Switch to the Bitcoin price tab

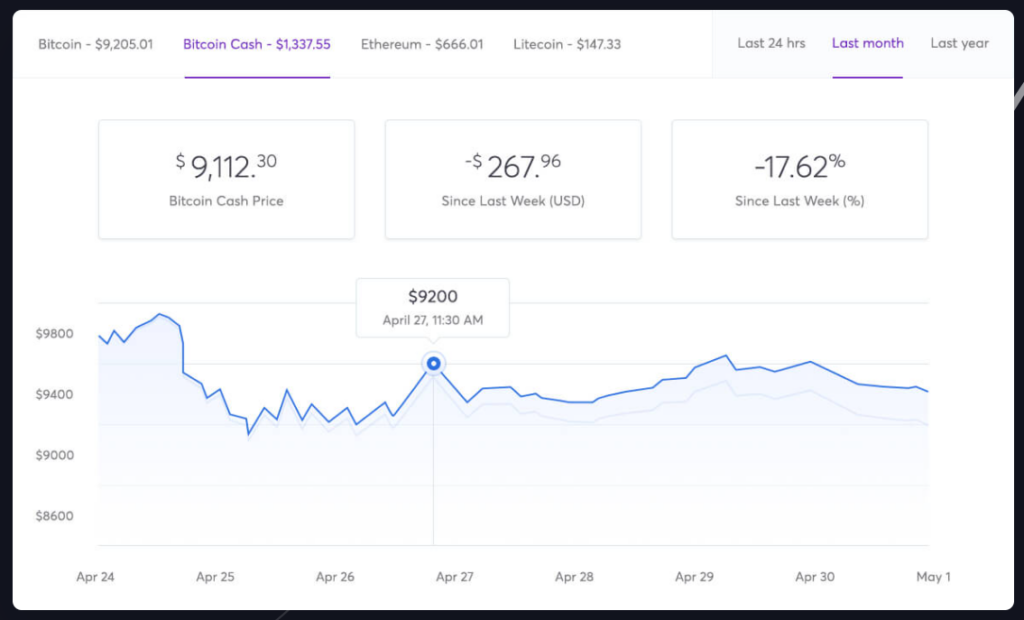[95, 44]
